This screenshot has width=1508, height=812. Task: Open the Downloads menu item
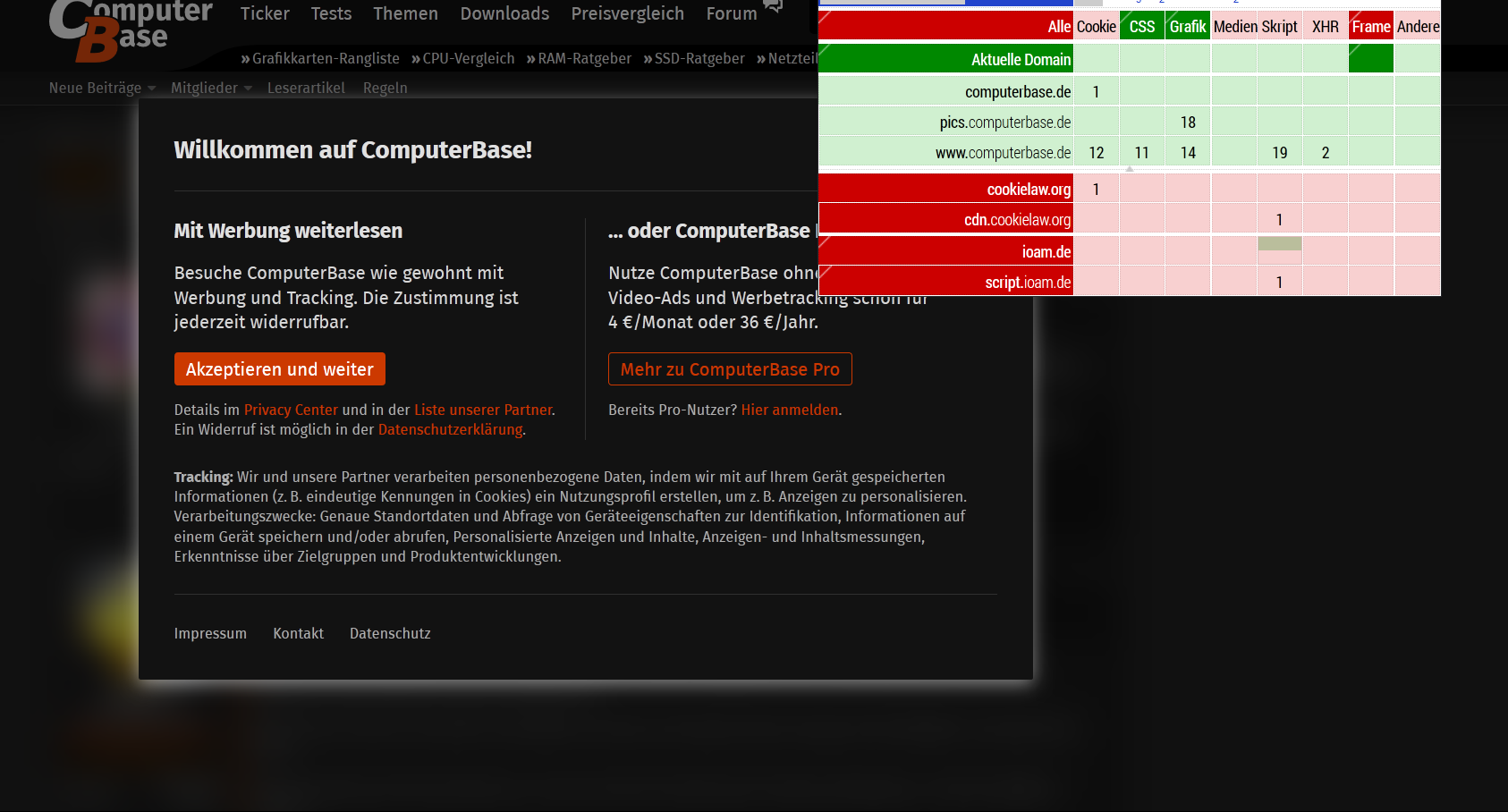click(x=504, y=13)
